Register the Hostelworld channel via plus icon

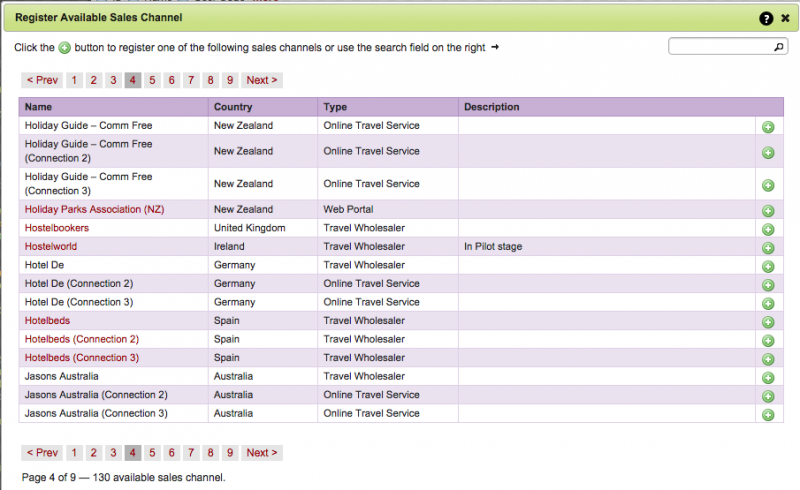click(x=768, y=248)
